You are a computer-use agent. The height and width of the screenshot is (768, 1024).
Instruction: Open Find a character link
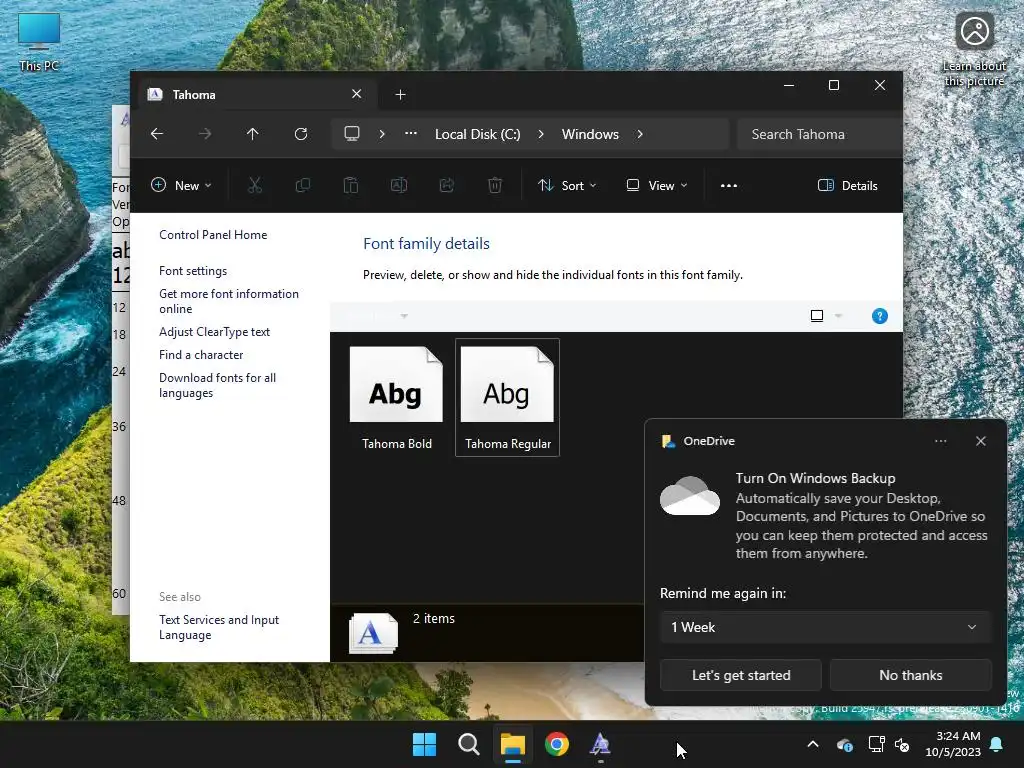(201, 355)
